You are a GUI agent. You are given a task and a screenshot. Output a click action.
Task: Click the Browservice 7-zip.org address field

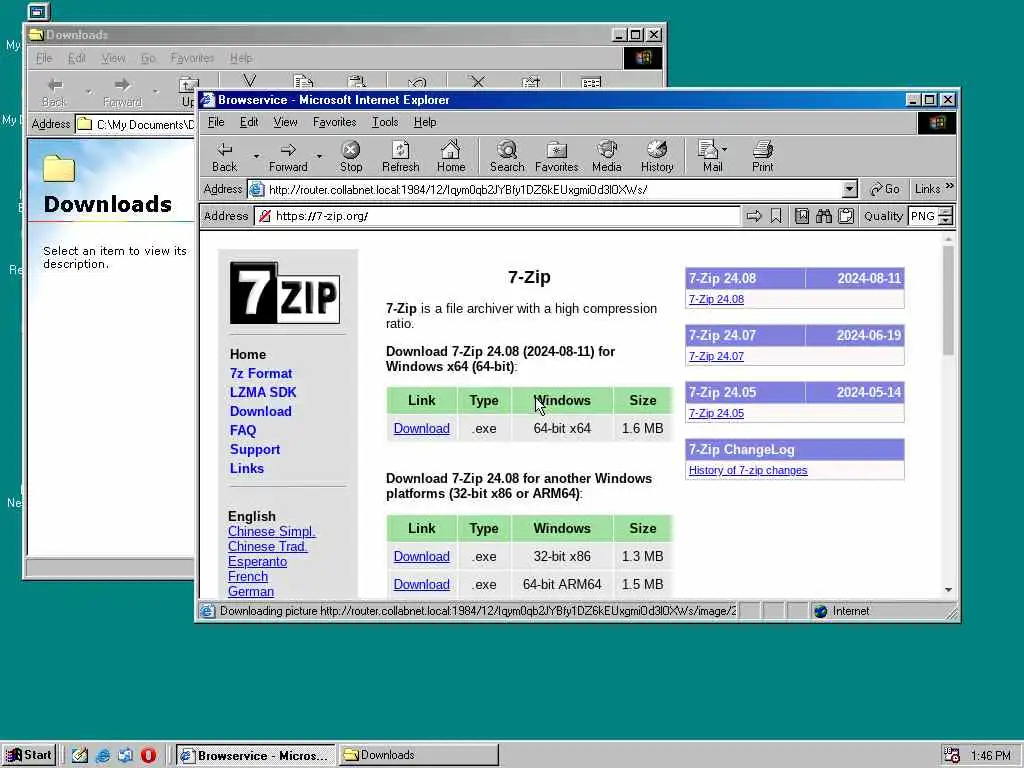pyautogui.click(x=497, y=216)
